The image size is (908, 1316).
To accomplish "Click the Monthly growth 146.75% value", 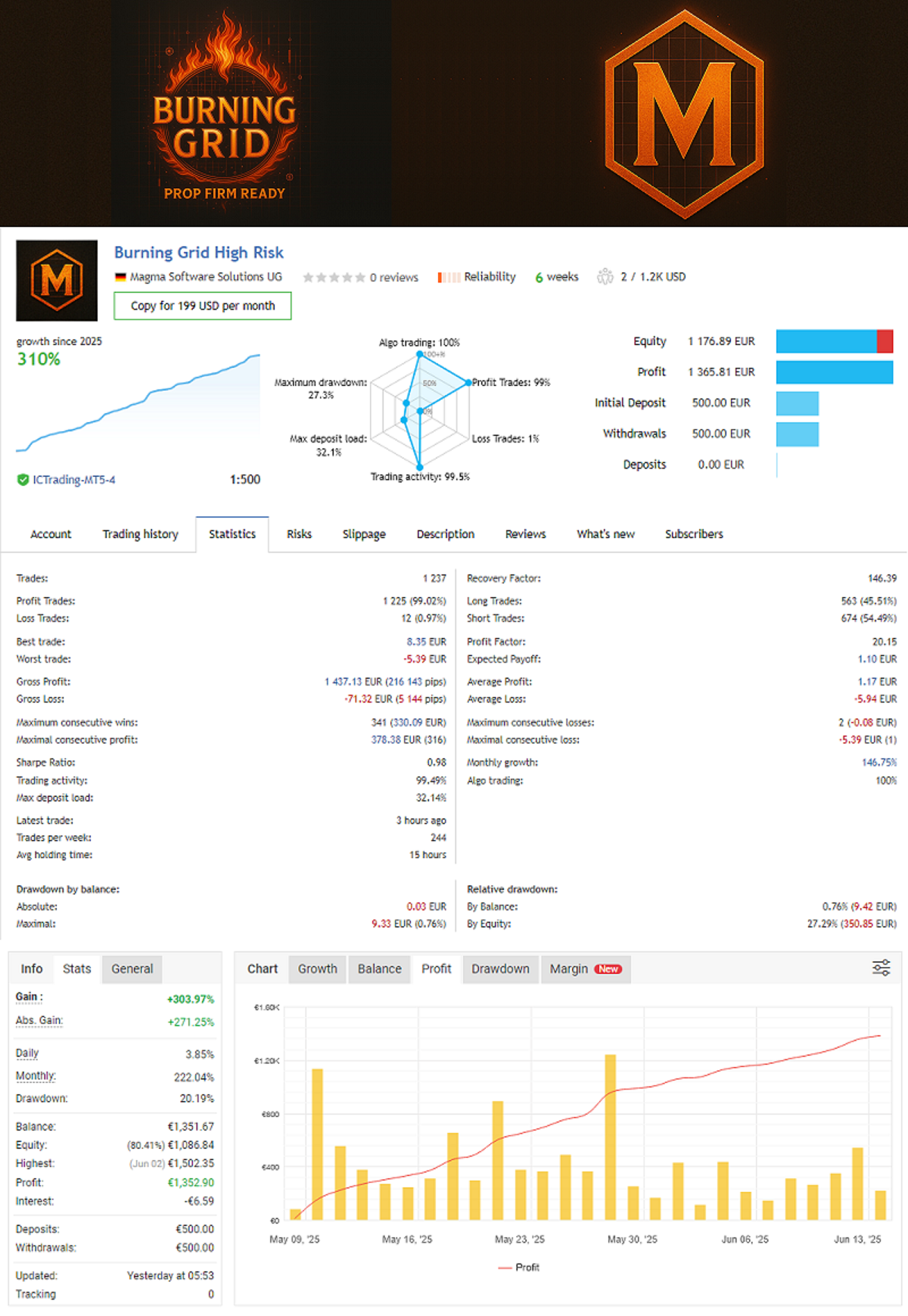I will (879, 763).
